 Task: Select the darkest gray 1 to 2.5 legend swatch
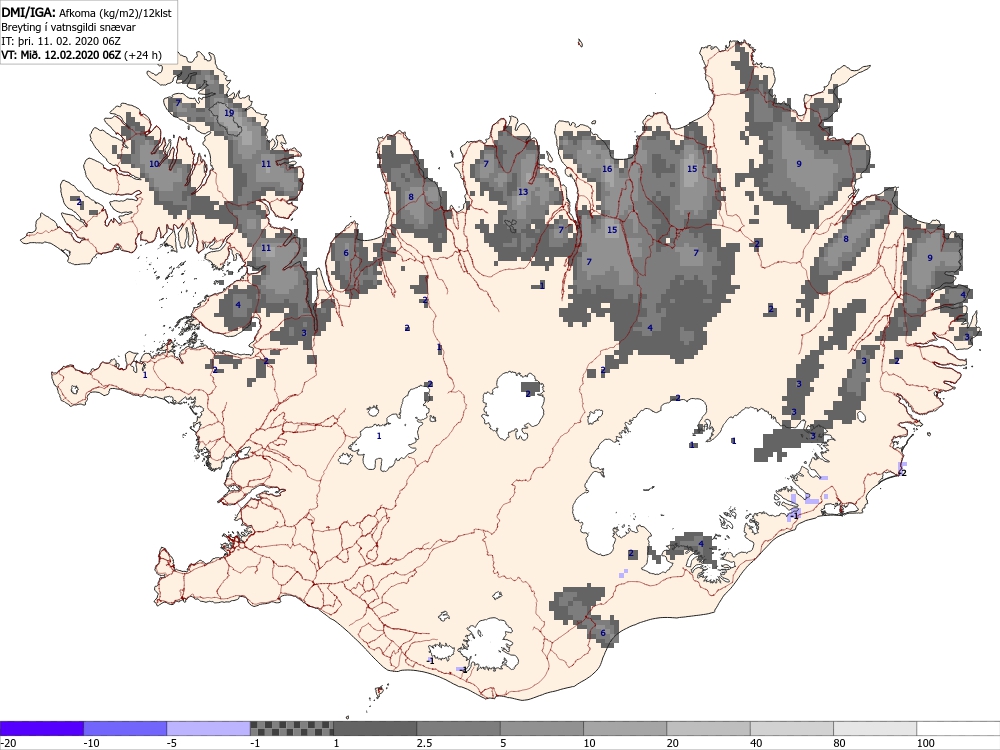click(x=375, y=728)
